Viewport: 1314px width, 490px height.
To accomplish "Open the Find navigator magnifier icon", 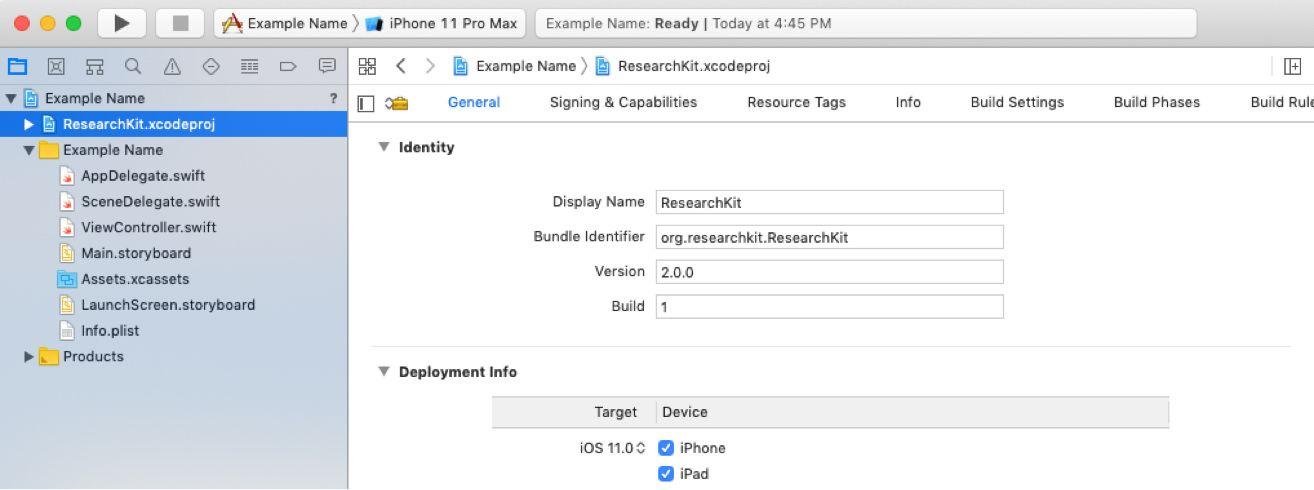I will (133, 67).
